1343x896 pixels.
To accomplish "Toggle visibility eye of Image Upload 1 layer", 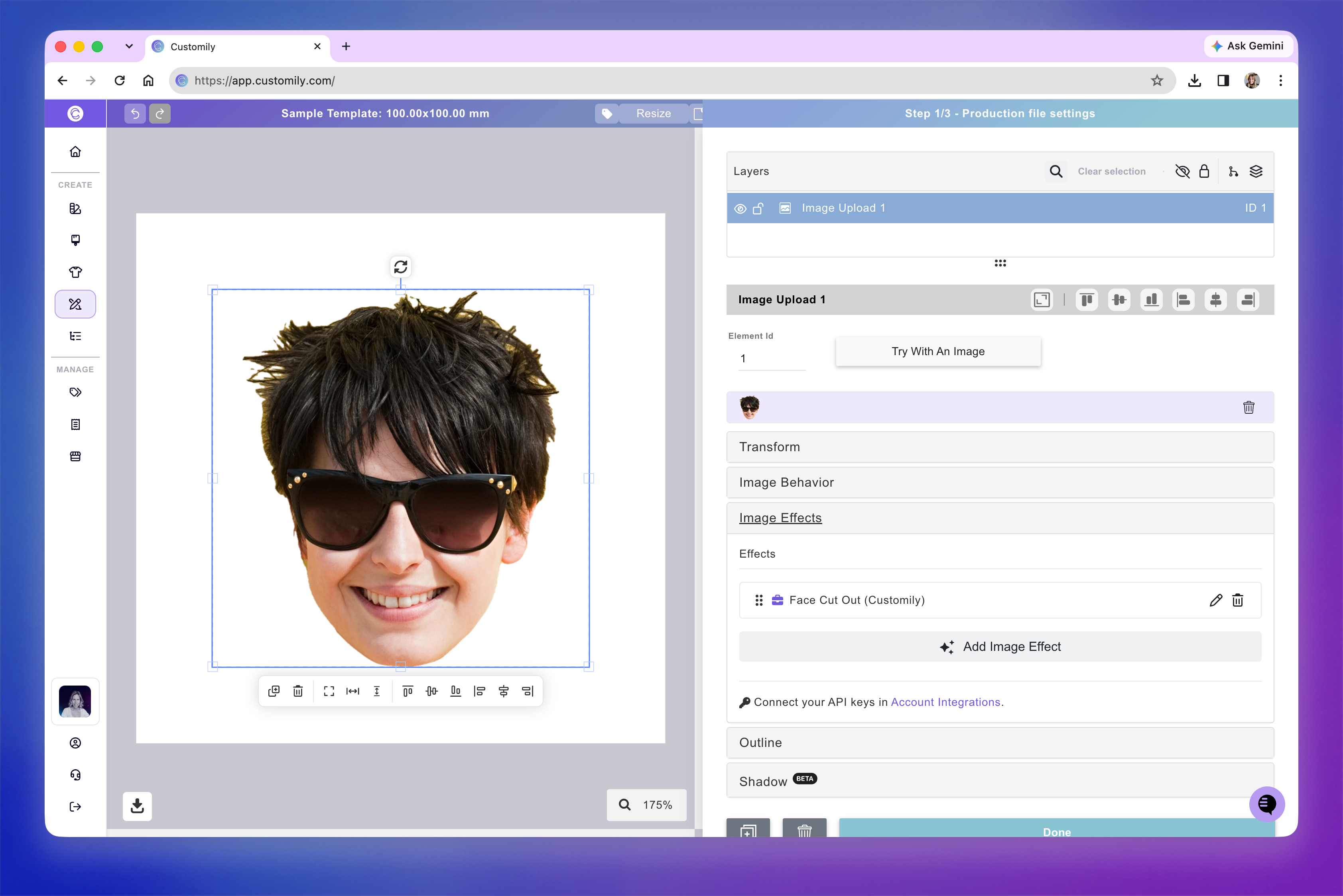I will tap(740, 208).
